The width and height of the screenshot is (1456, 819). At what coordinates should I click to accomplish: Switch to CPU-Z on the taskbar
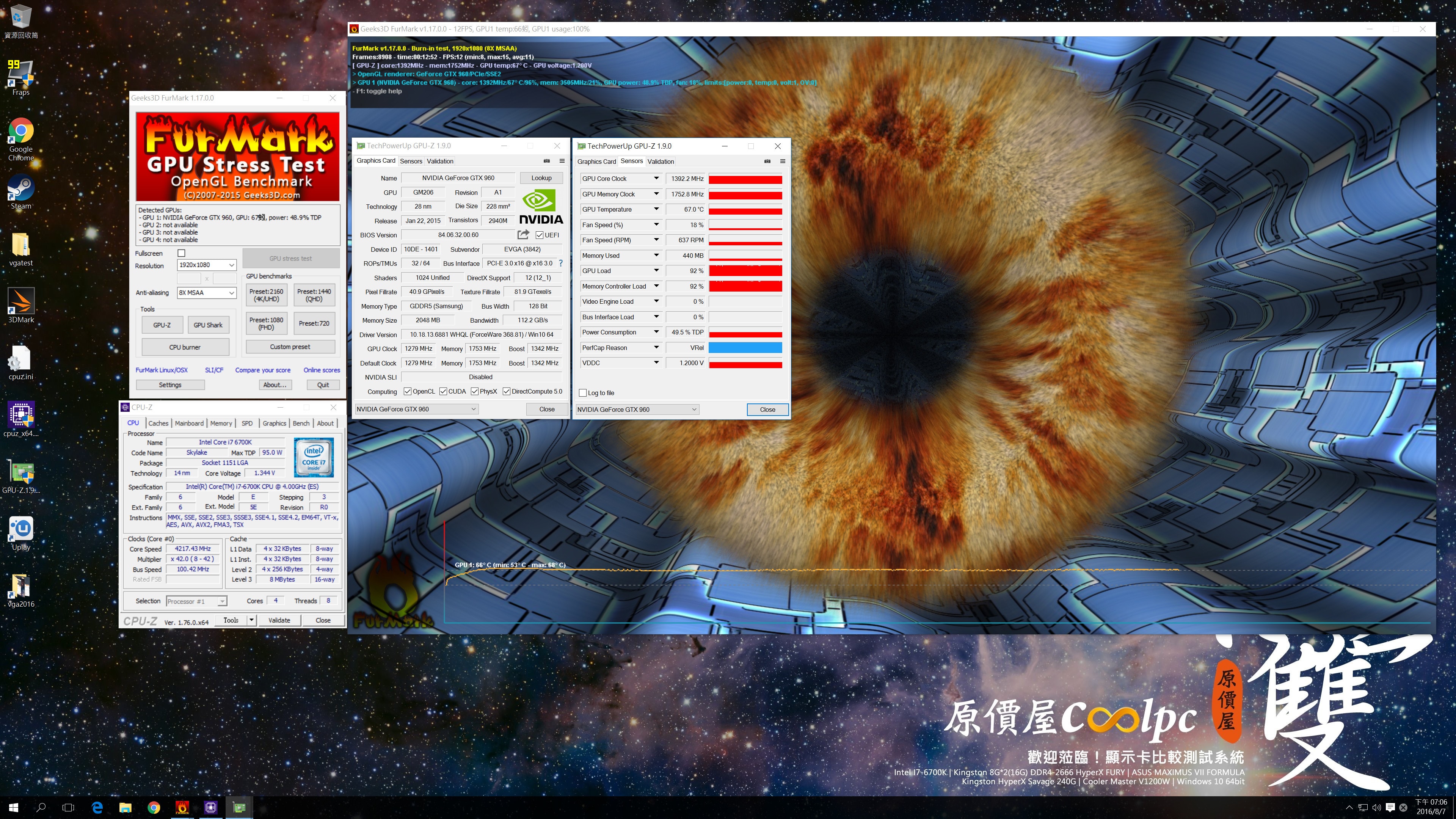(211, 808)
